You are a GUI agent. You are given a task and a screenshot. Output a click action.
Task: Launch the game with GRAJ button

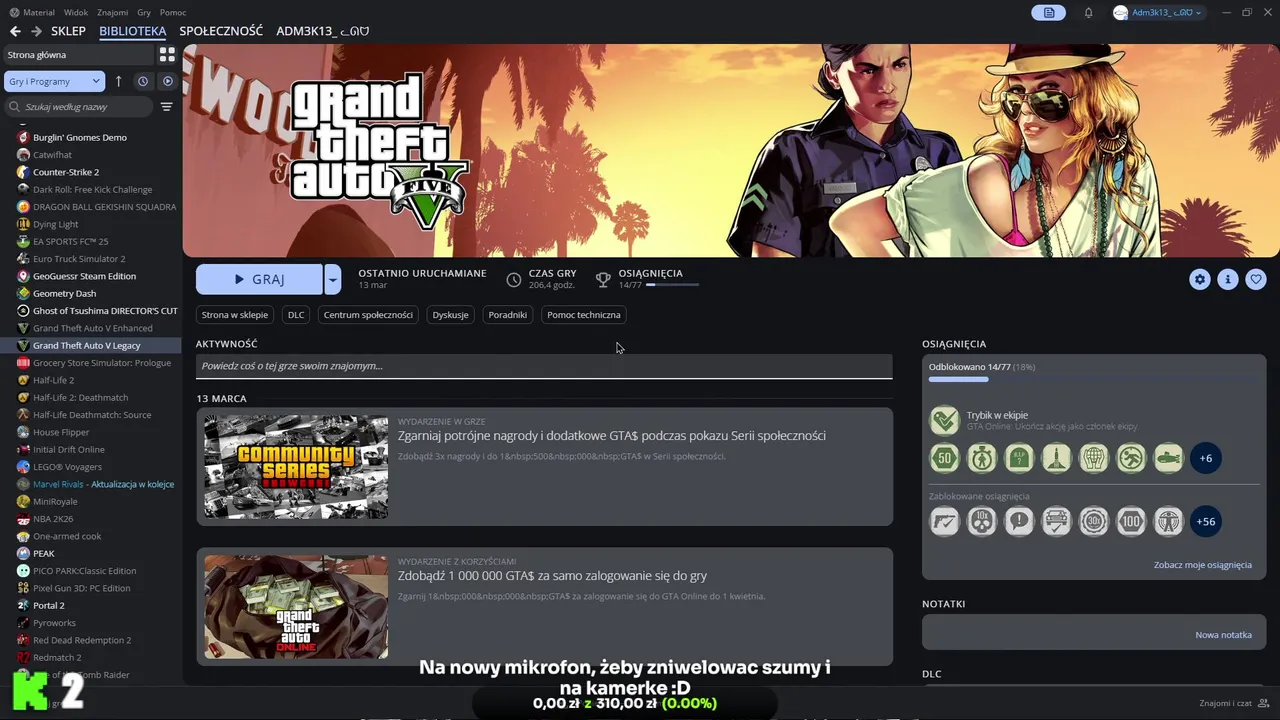coord(259,280)
